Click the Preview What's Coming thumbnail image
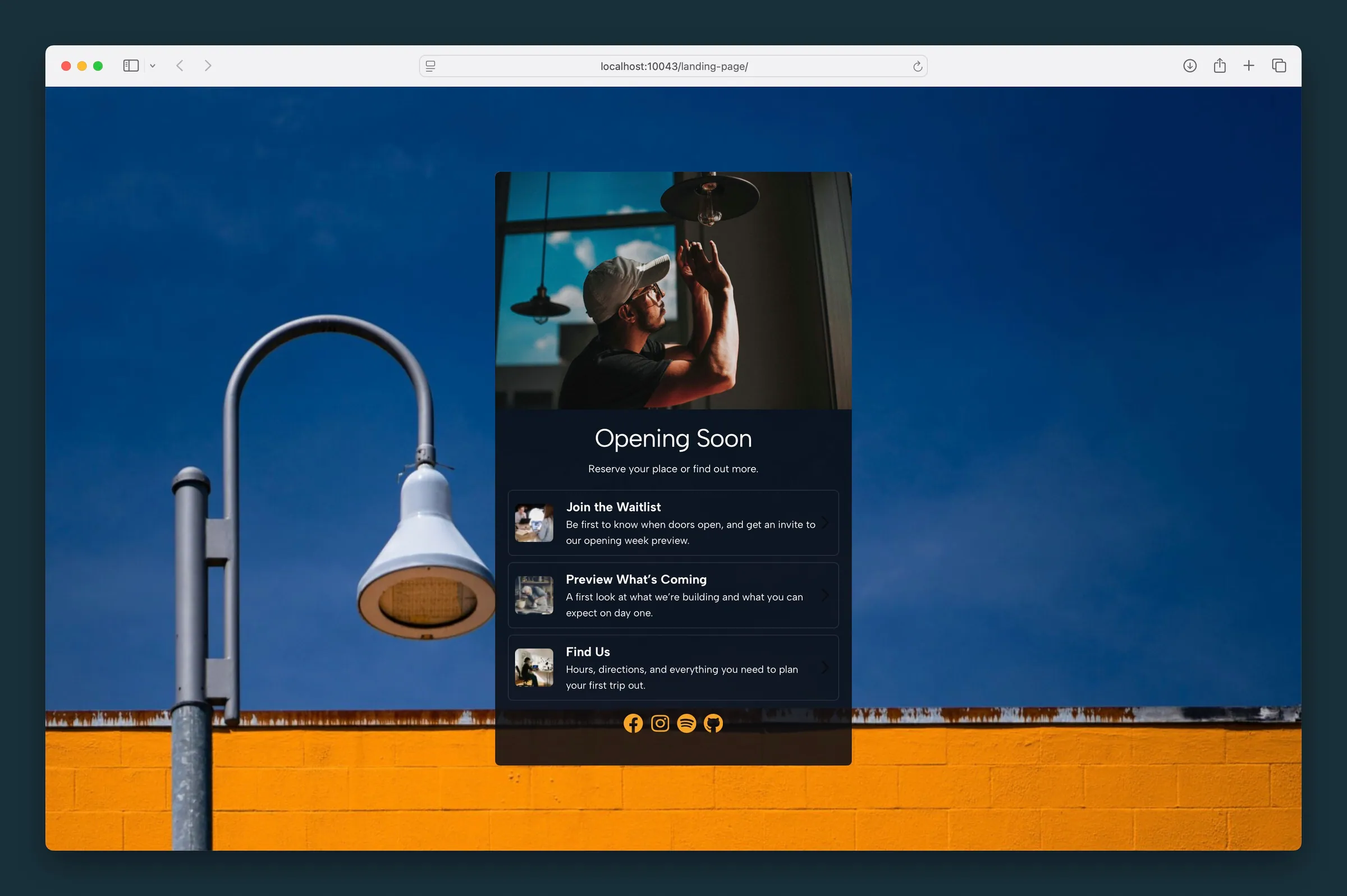The height and width of the screenshot is (896, 1347). (534, 595)
